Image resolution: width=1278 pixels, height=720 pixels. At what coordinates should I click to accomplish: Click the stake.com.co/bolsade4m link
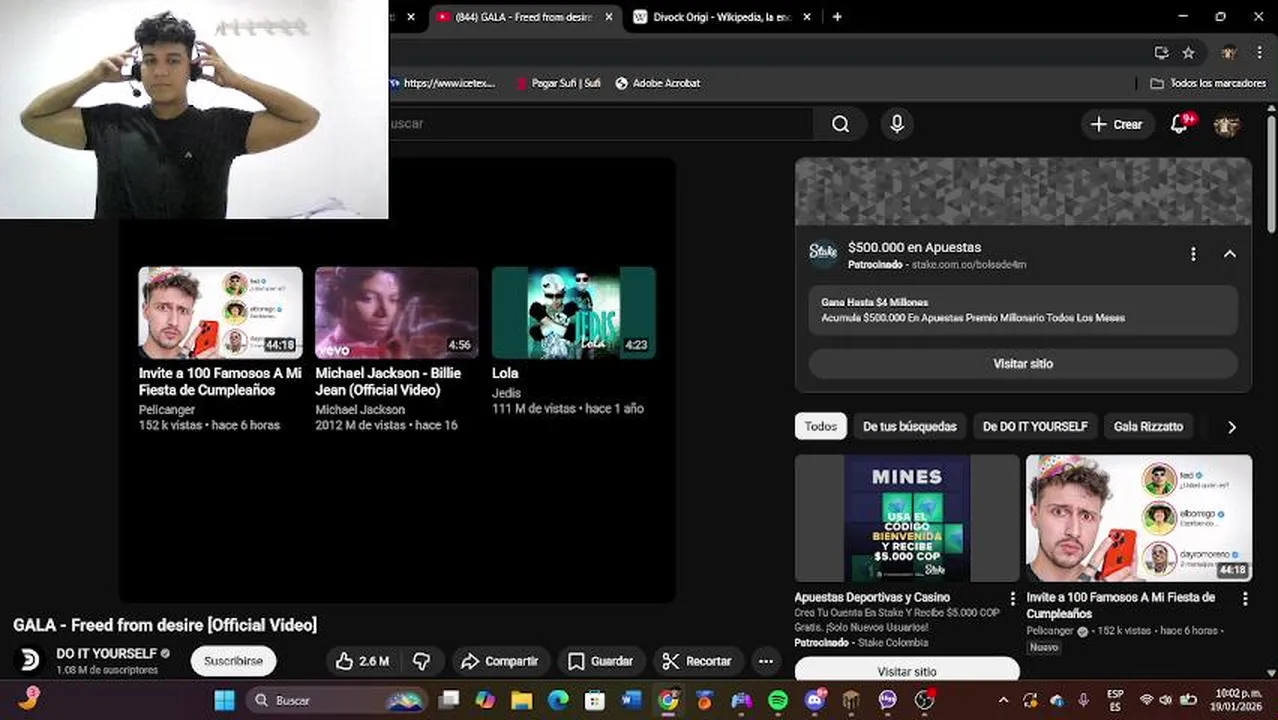[968, 265]
